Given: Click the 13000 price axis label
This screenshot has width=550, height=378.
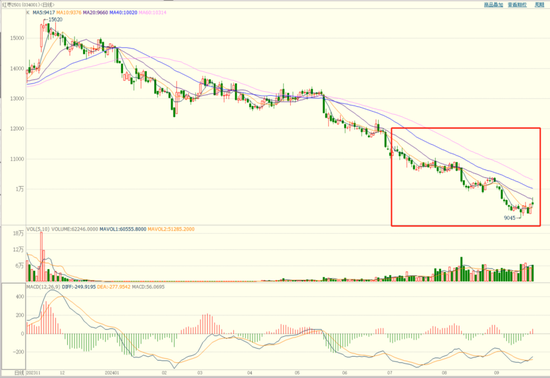Looking at the screenshot, I should coord(17,99).
